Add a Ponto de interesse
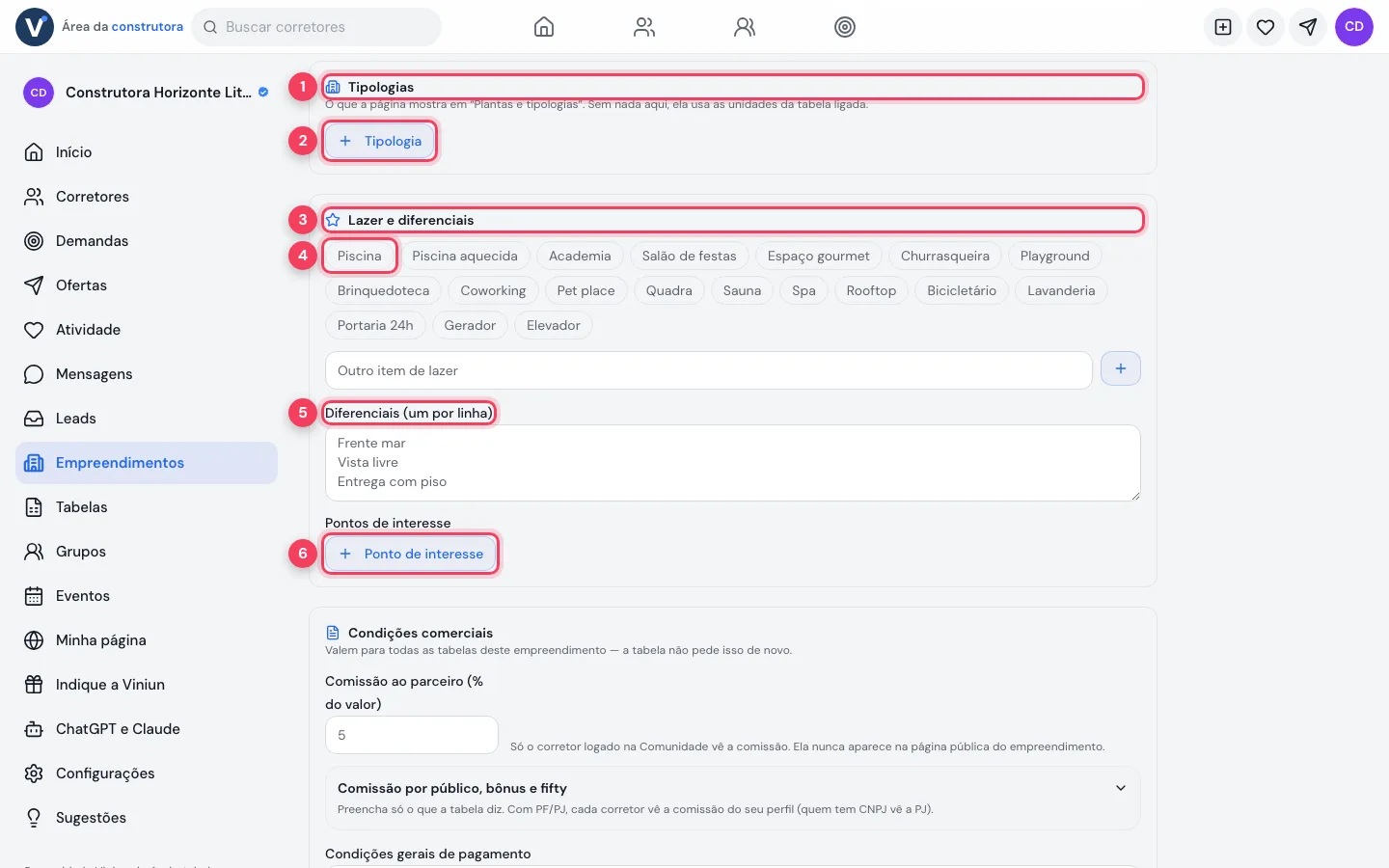This screenshot has width=1389, height=868. pyautogui.click(x=411, y=554)
